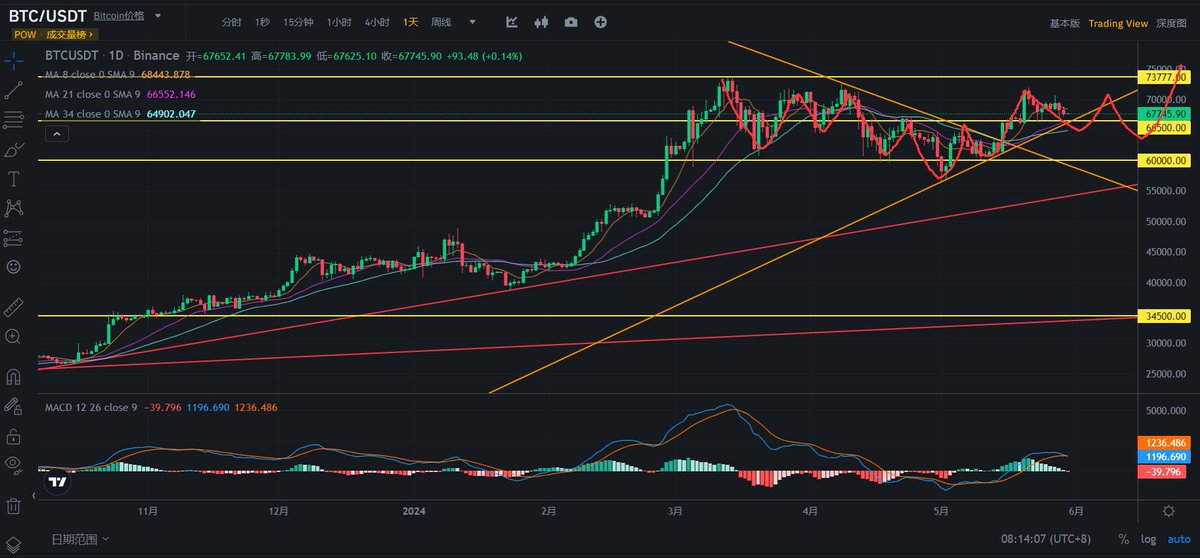Image resolution: width=1200 pixels, height=558 pixels.
Task: Select the text annotation tool
Action: pyautogui.click(x=13, y=179)
